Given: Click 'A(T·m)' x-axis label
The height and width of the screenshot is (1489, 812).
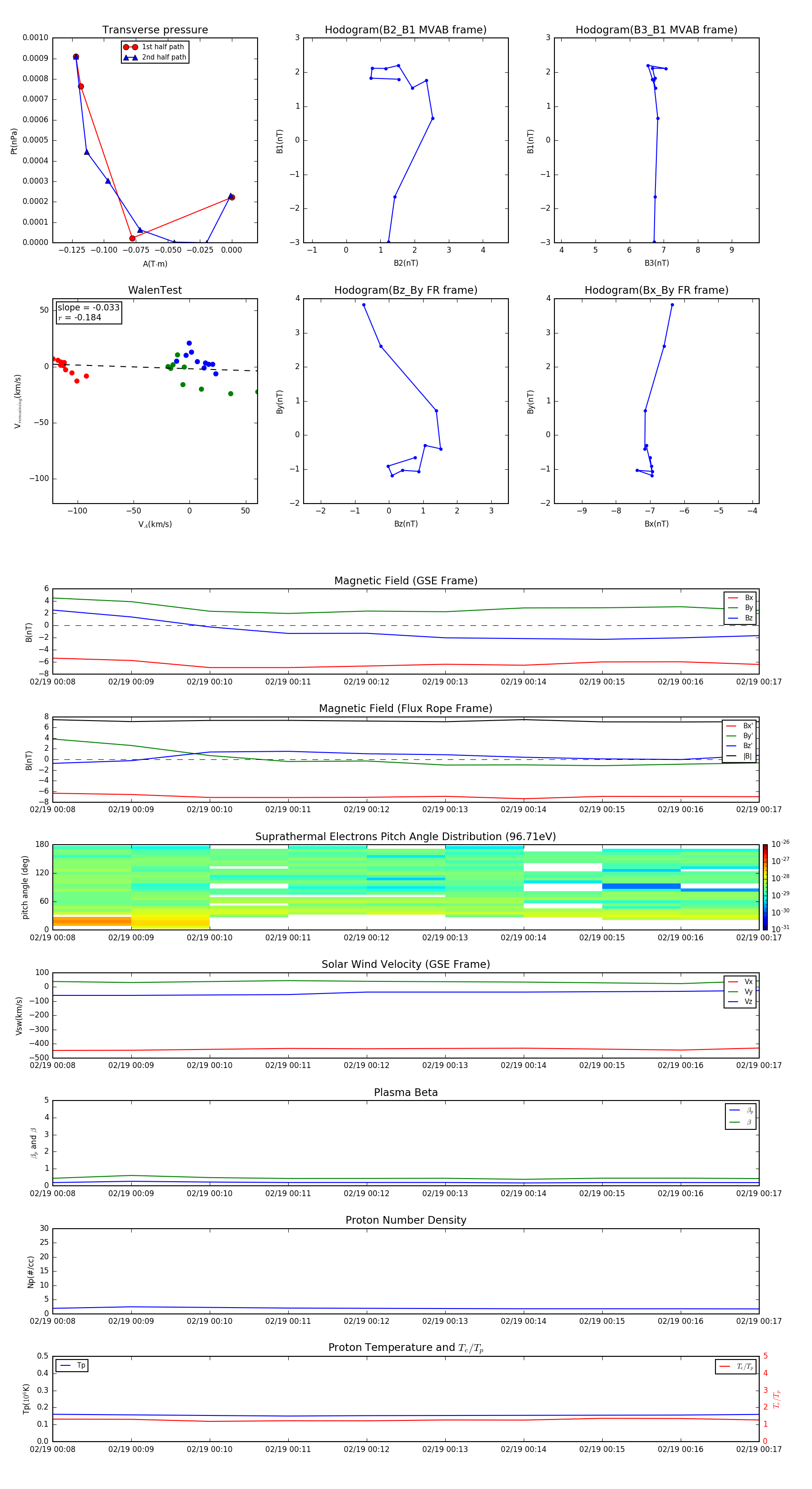Looking at the screenshot, I should point(155,264).
